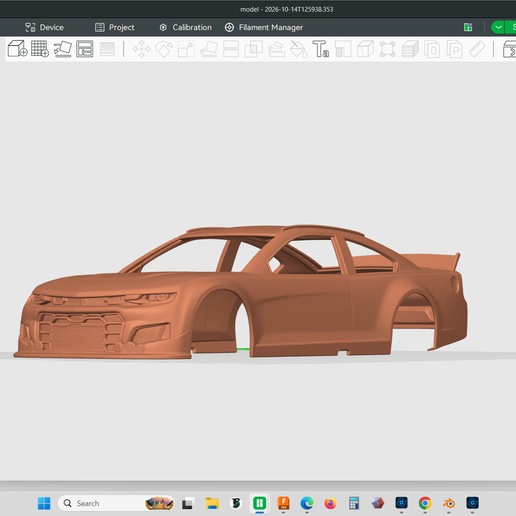The height and width of the screenshot is (516, 516).
Task: Click the taskbar Search box
Action: [116, 503]
